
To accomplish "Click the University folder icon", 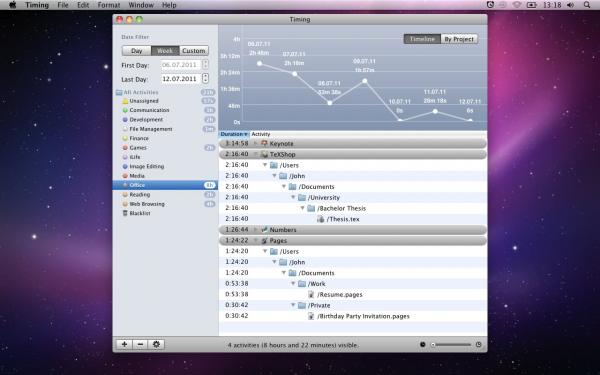I will pyautogui.click(x=302, y=197).
